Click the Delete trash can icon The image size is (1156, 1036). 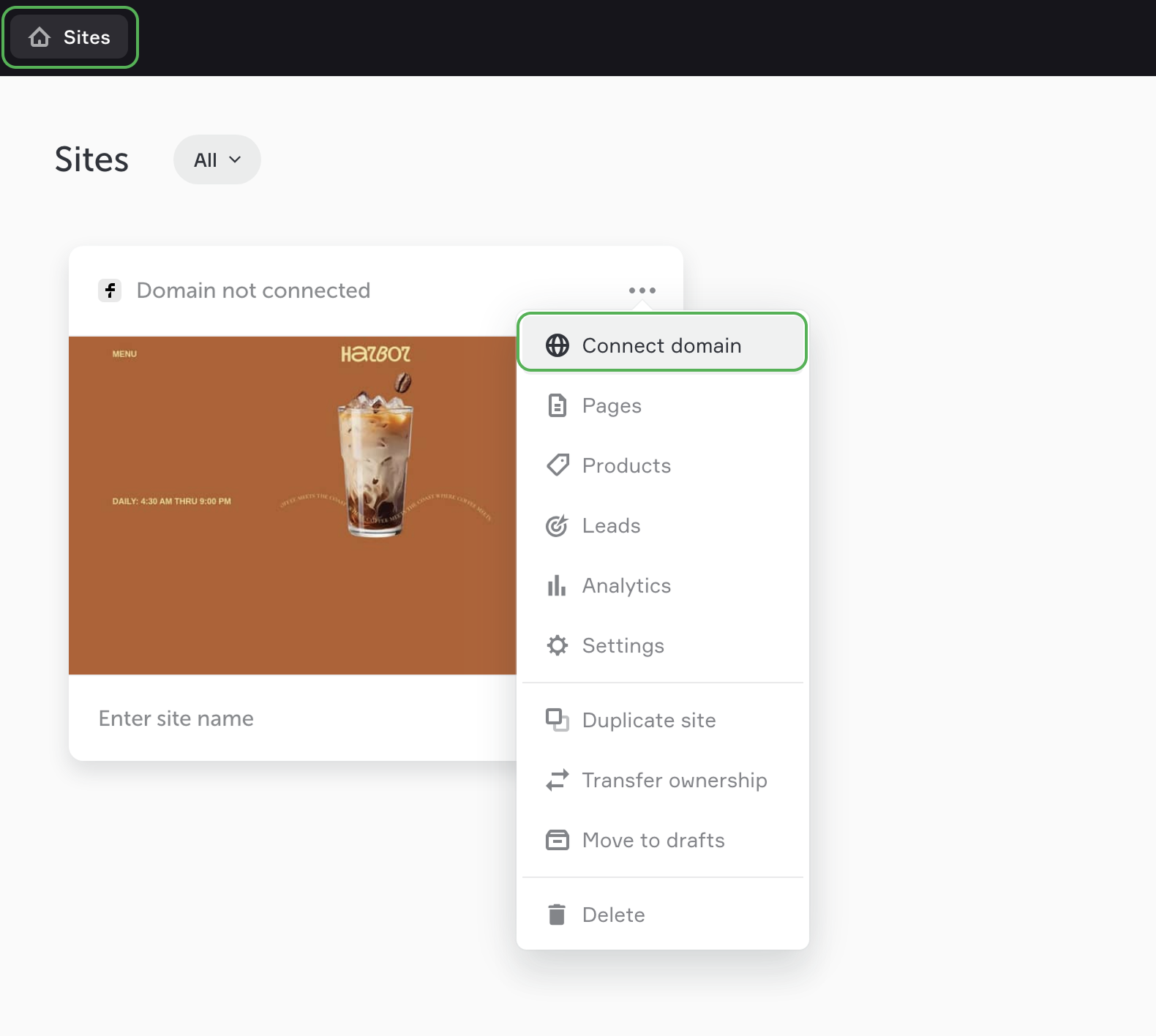pyautogui.click(x=558, y=915)
